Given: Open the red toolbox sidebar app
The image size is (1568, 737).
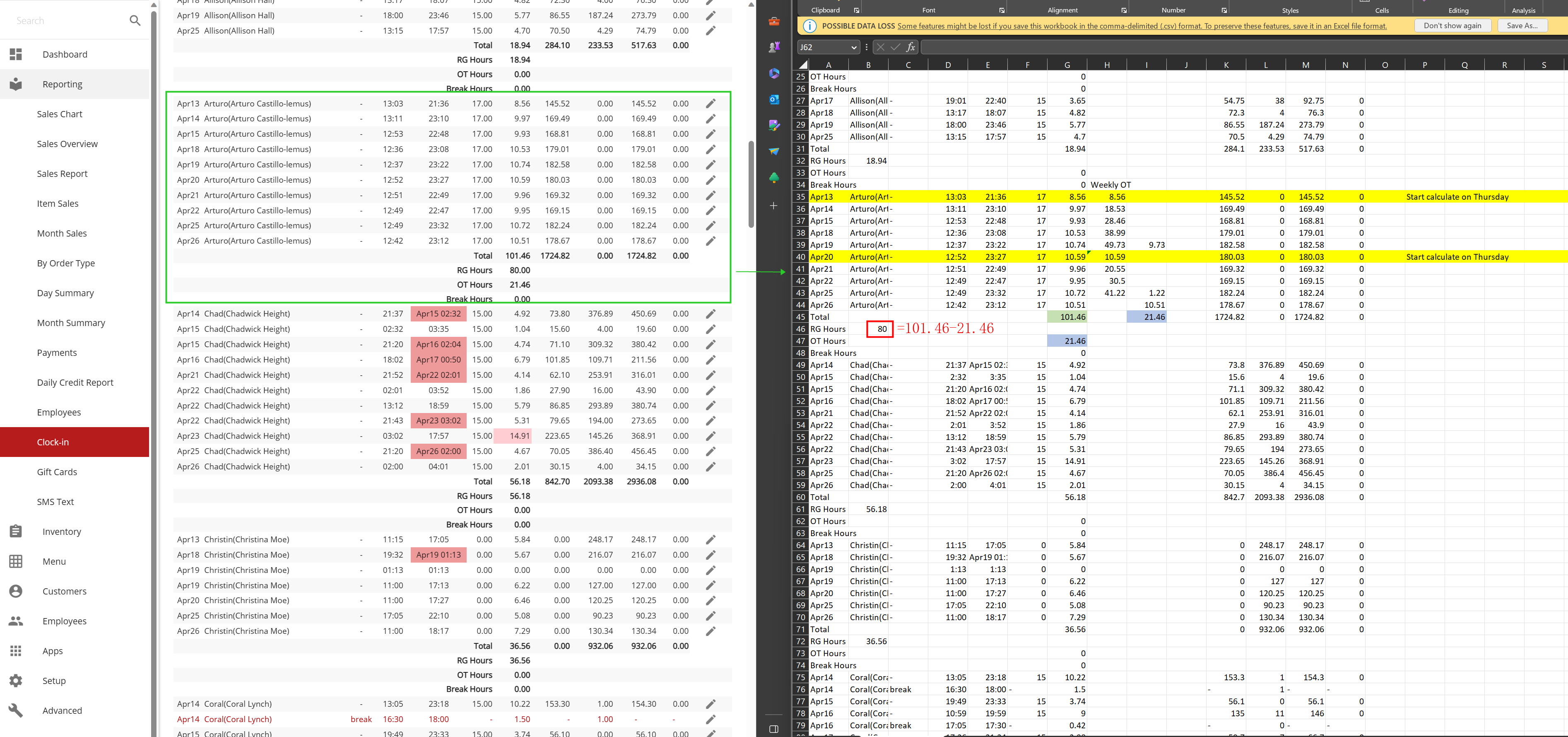Looking at the screenshot, I should [774, 21].
